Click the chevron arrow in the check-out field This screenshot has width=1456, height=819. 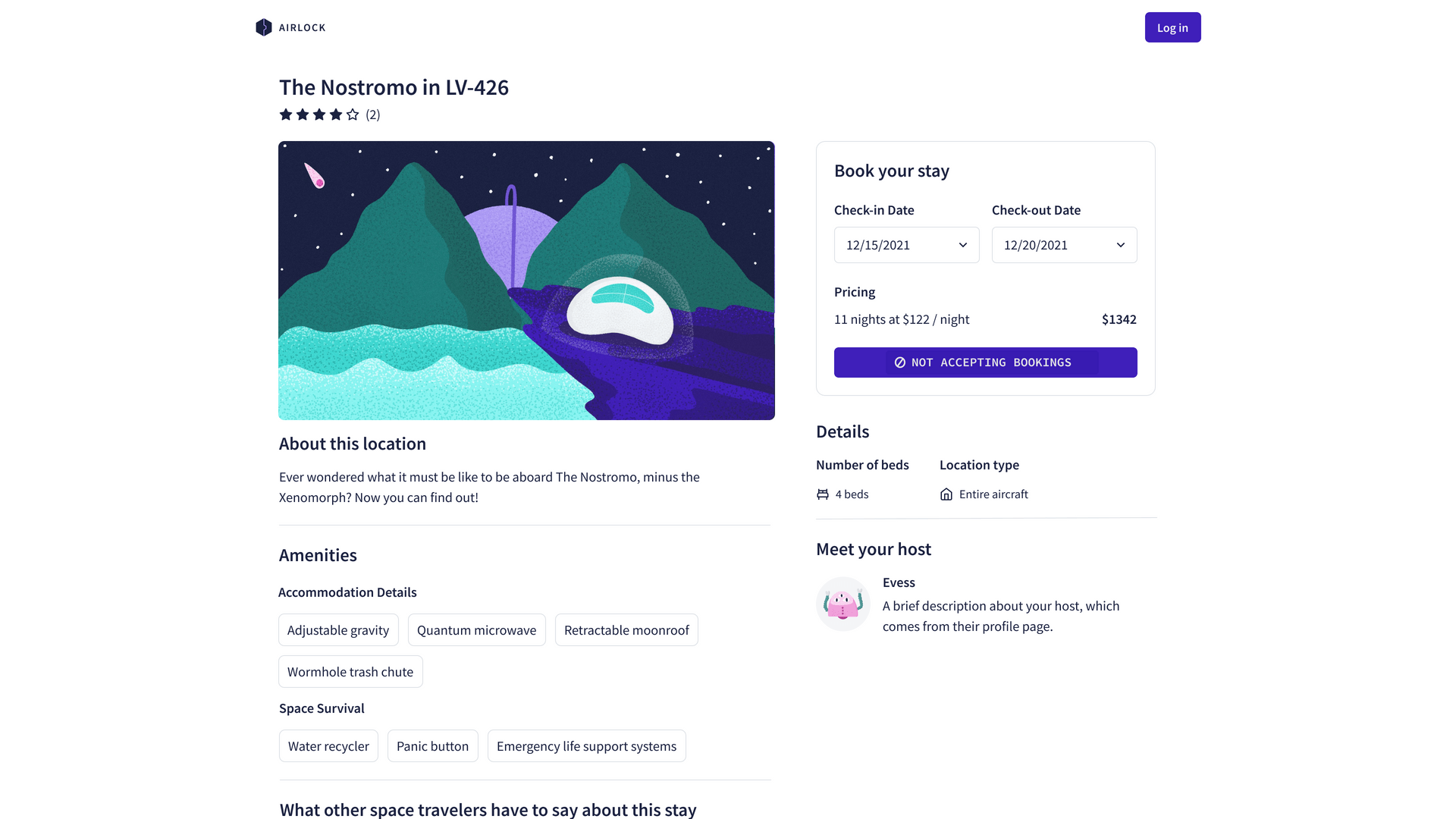1121,245
